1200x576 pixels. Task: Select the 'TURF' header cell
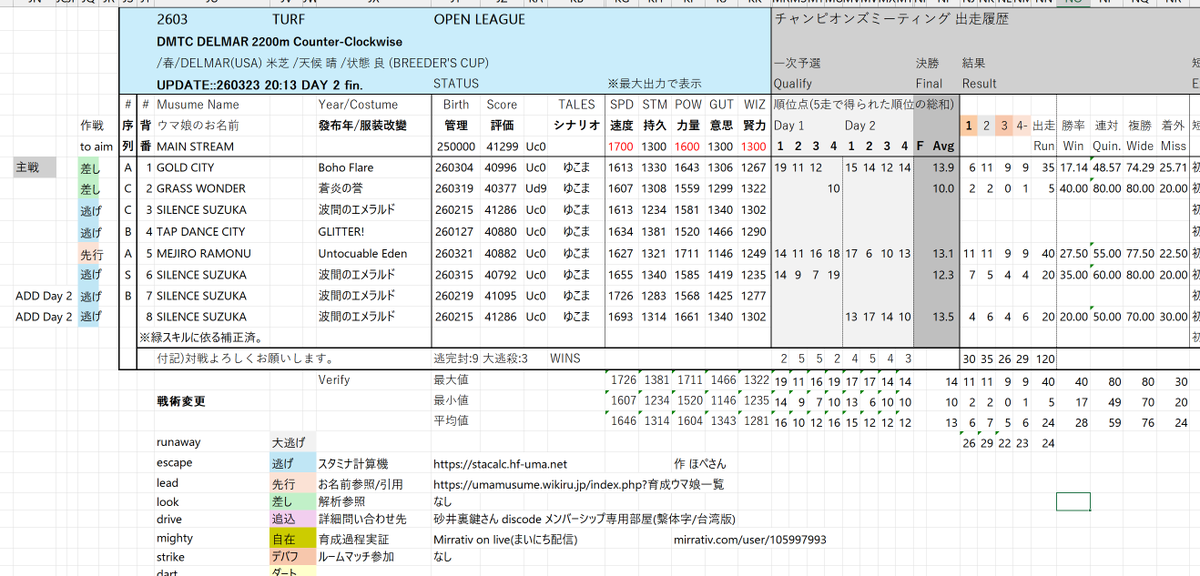(288, 20)
